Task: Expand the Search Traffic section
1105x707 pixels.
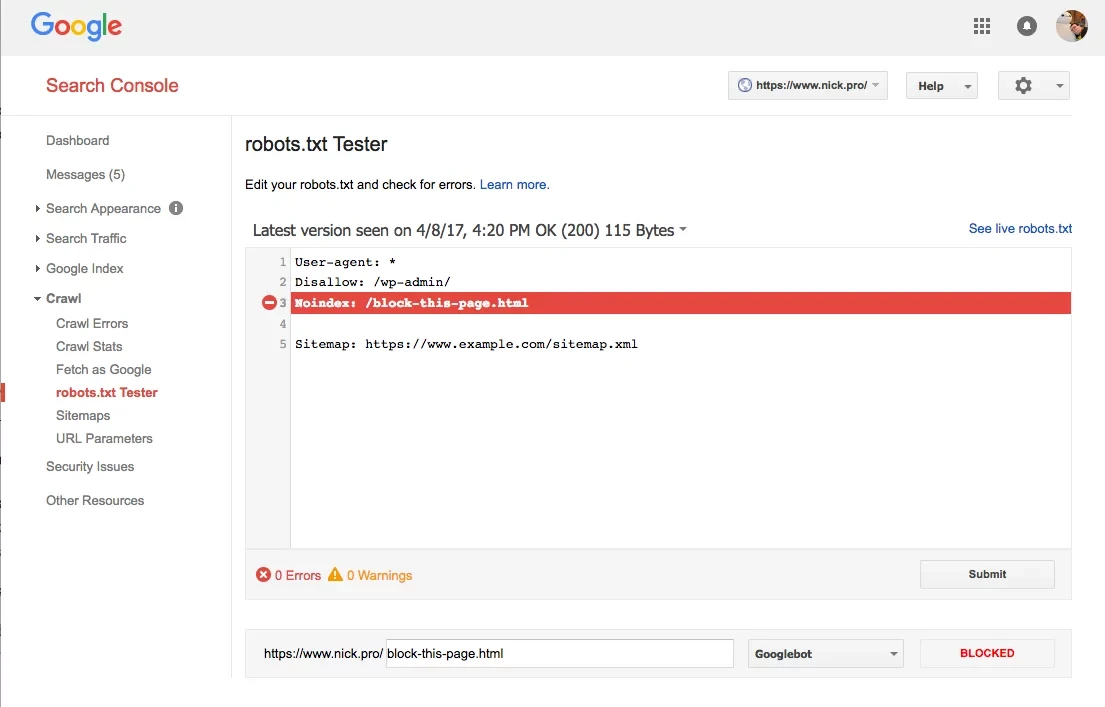Action: pos(86,238)
